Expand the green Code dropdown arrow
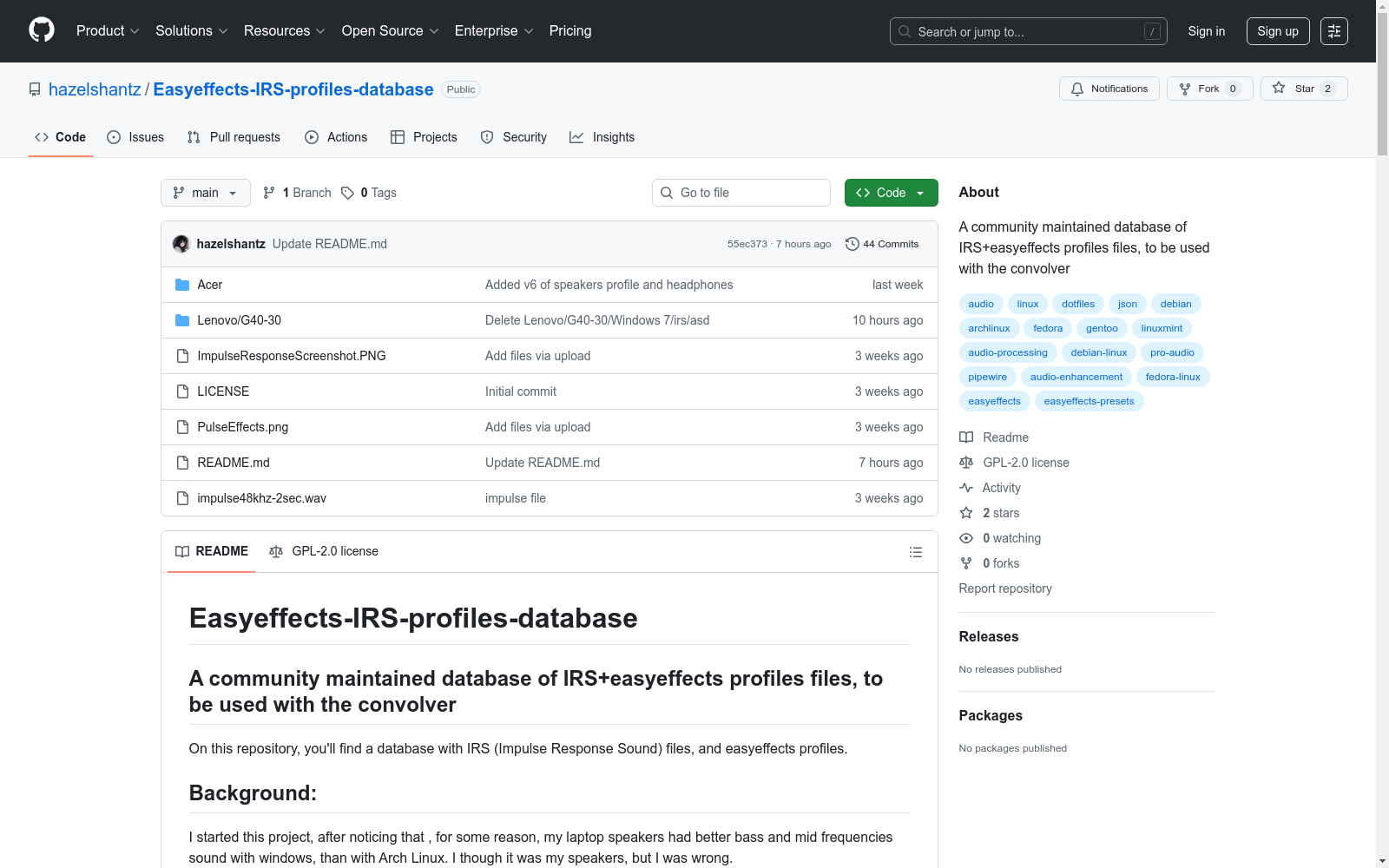This screenshot has height=868, width=1389. (x=920, y=193)
